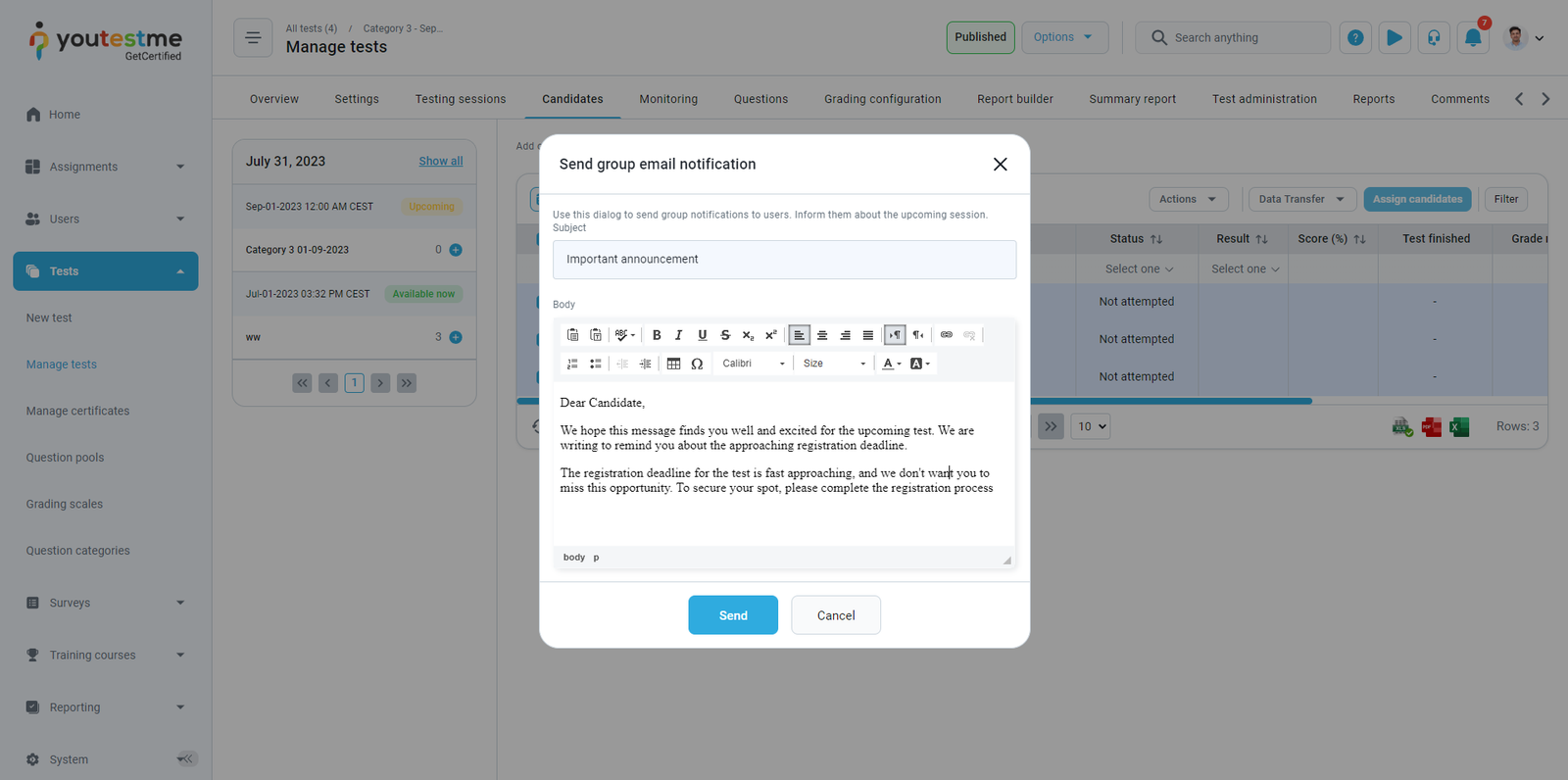This screenshot has width=1568, height=780.
Task: Open the notification bell
Action: tap(1472, 38)
